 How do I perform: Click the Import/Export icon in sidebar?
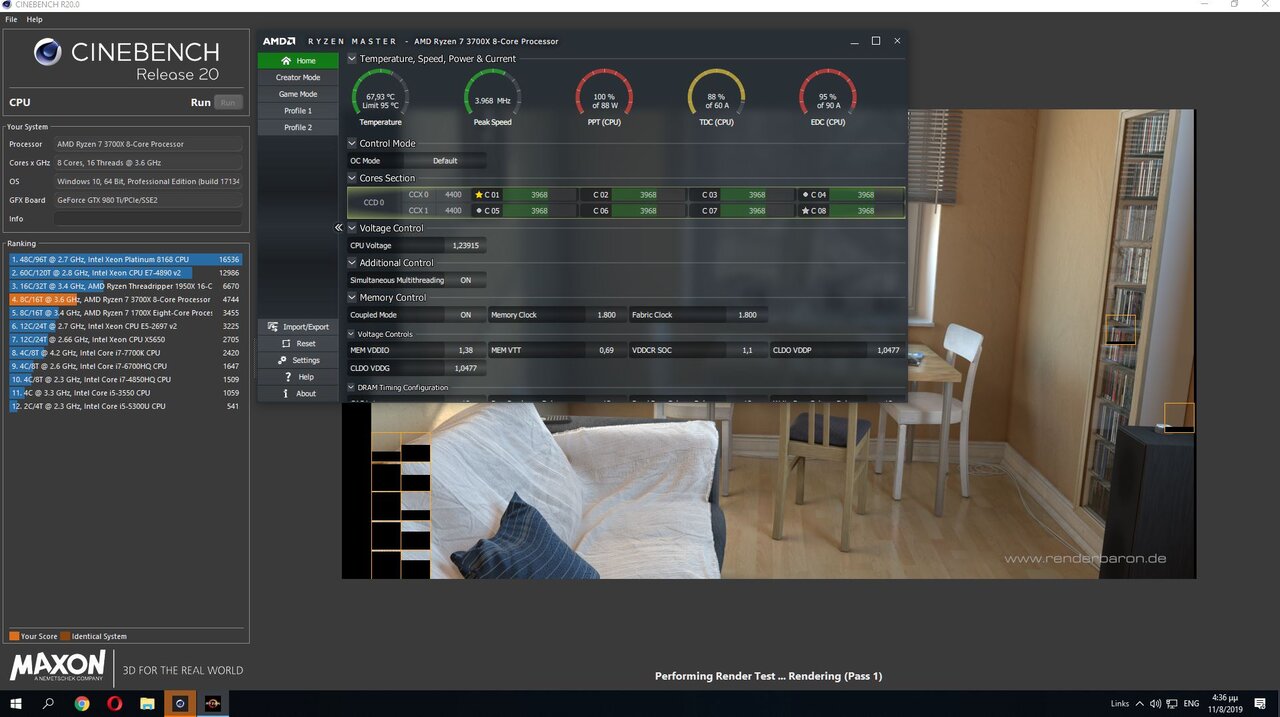coord(273,327)
